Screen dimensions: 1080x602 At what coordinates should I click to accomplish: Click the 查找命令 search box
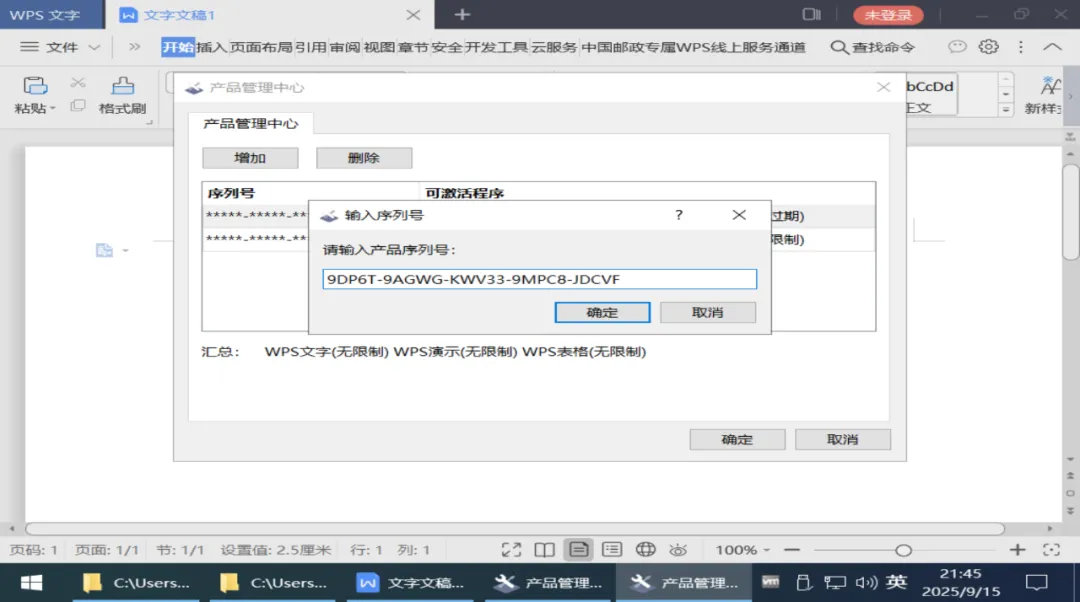pos(873,47)
